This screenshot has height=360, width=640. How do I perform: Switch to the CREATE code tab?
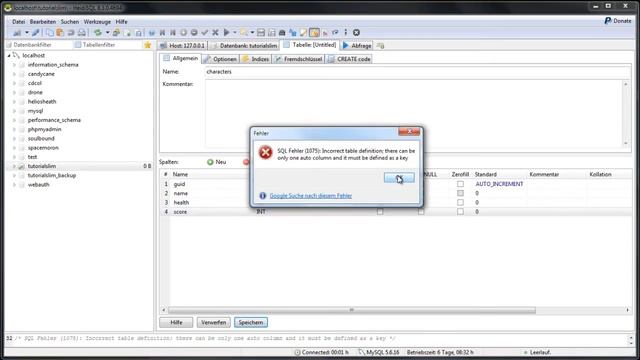tap(349, 59)
